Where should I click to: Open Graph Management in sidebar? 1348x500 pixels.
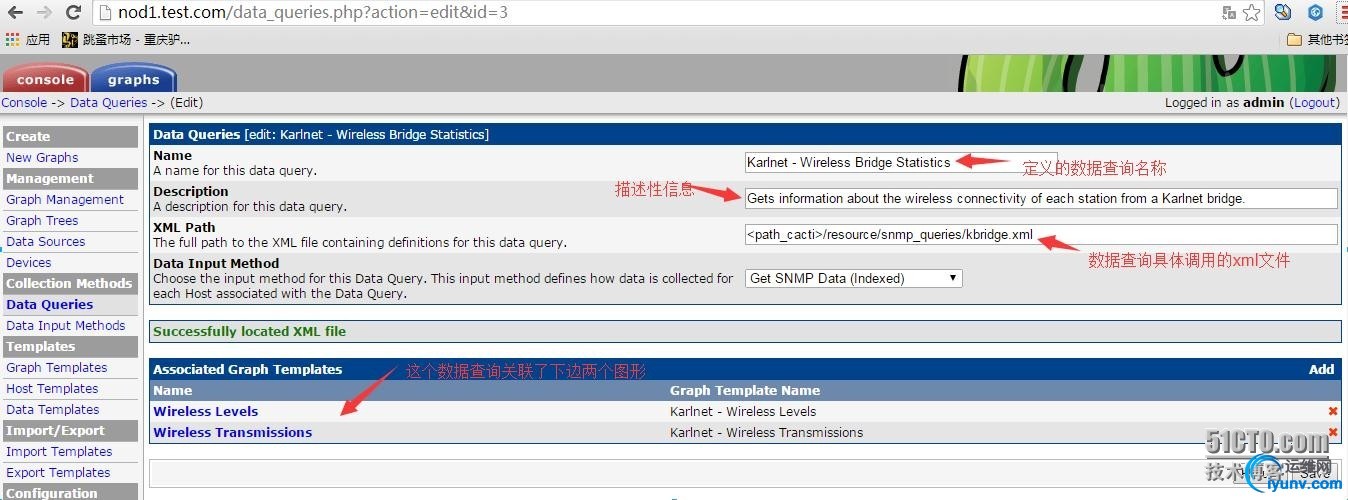65,199
